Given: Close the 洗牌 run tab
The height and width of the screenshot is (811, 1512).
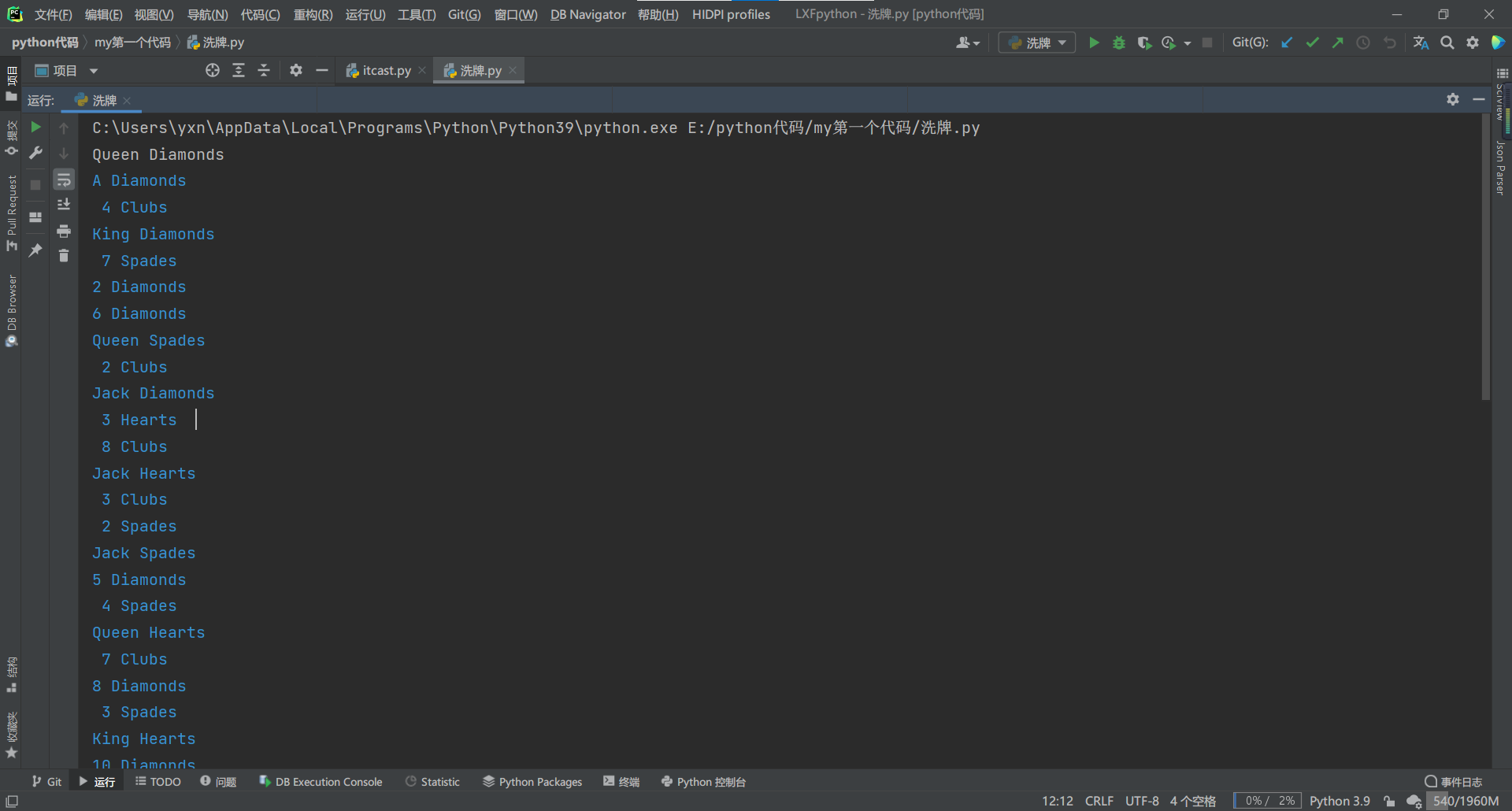Looking at the screenshot, I should [127, 101].
